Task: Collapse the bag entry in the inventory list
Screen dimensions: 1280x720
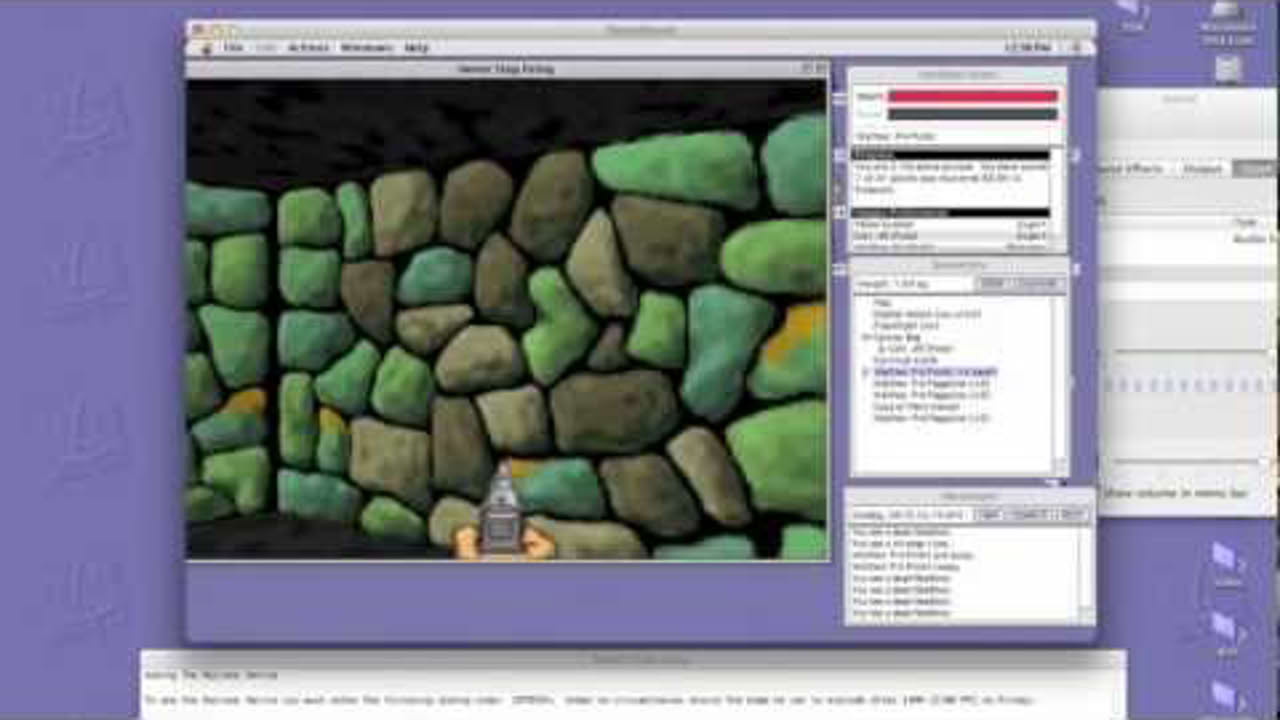Action: click(866, 337)
